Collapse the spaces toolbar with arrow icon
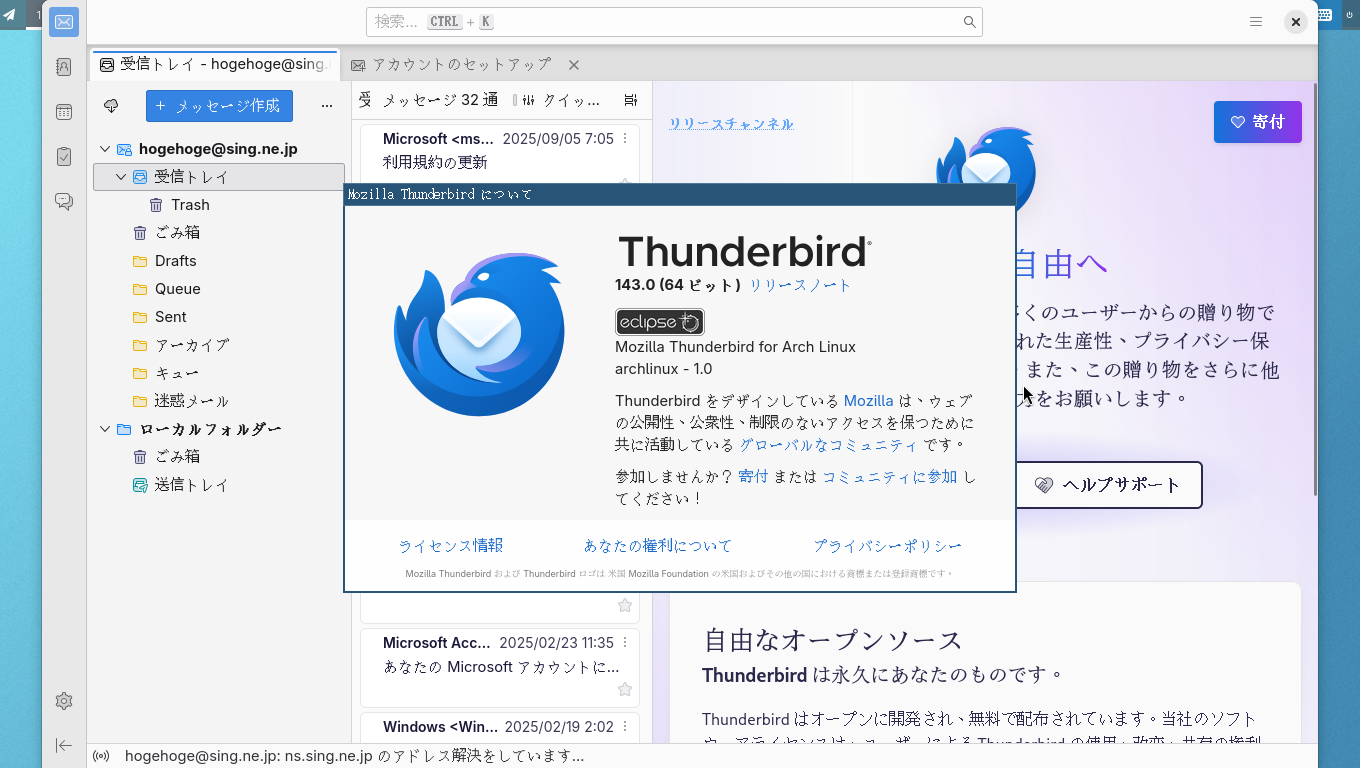Image resolution: width=1360 pixels, height=768 pixels. 64,745
